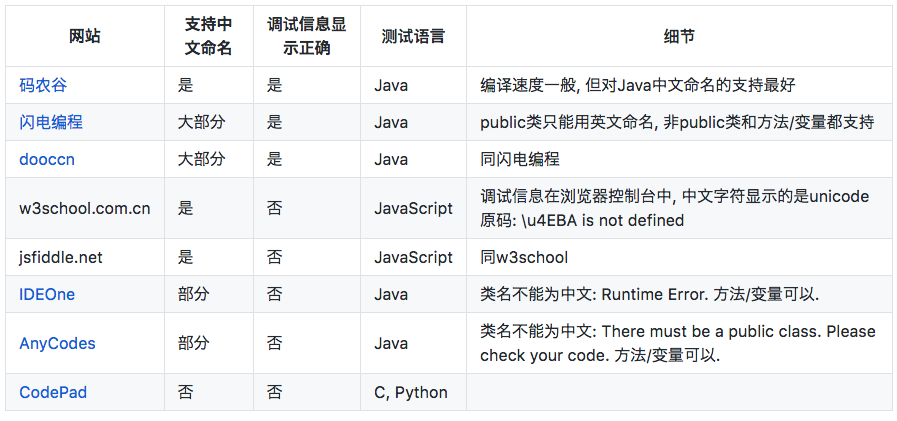Select the 同w3school detail cell
Screen dimensions: 897x421
click(x=523, y=257)
